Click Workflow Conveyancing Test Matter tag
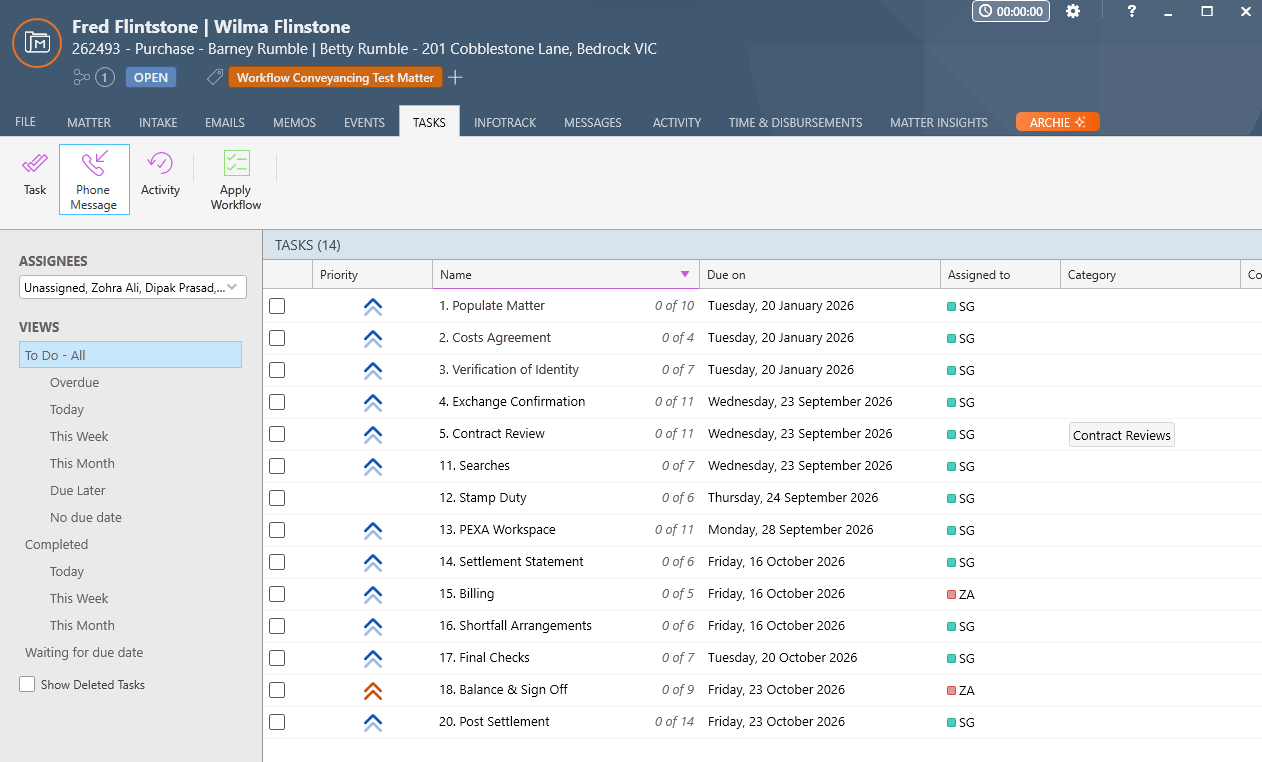 pyautogui.click(x=335, y=77)
